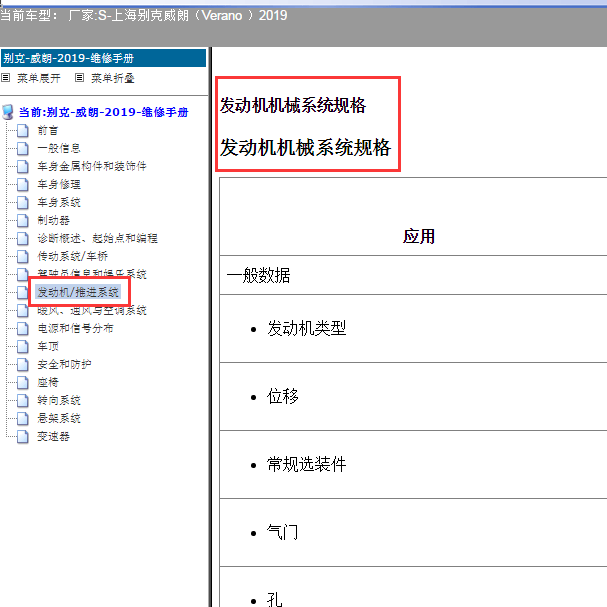Select 传动系统/车桥 in the tree
The image size is (607, 607).
[72, 256]
